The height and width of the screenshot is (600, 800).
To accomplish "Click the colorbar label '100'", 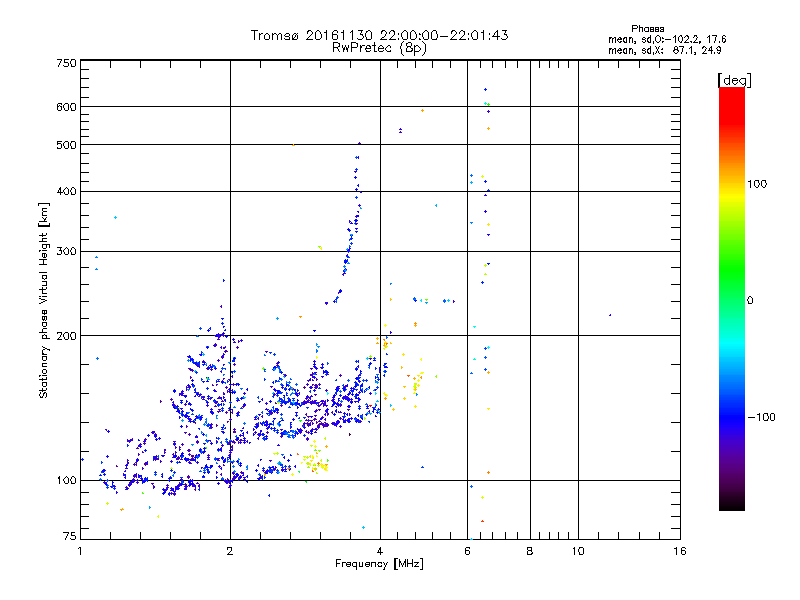I will coord(757,184).
